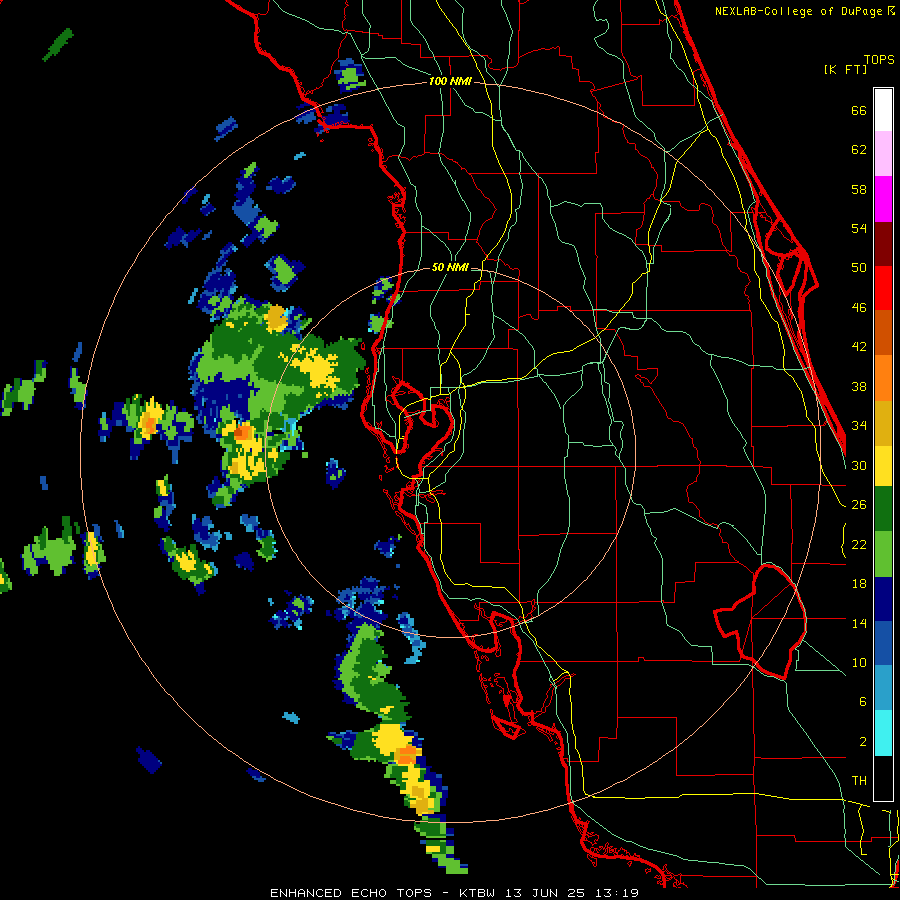
Task: Click the KTBW station identifier in caption
Action: coord(479,893)
